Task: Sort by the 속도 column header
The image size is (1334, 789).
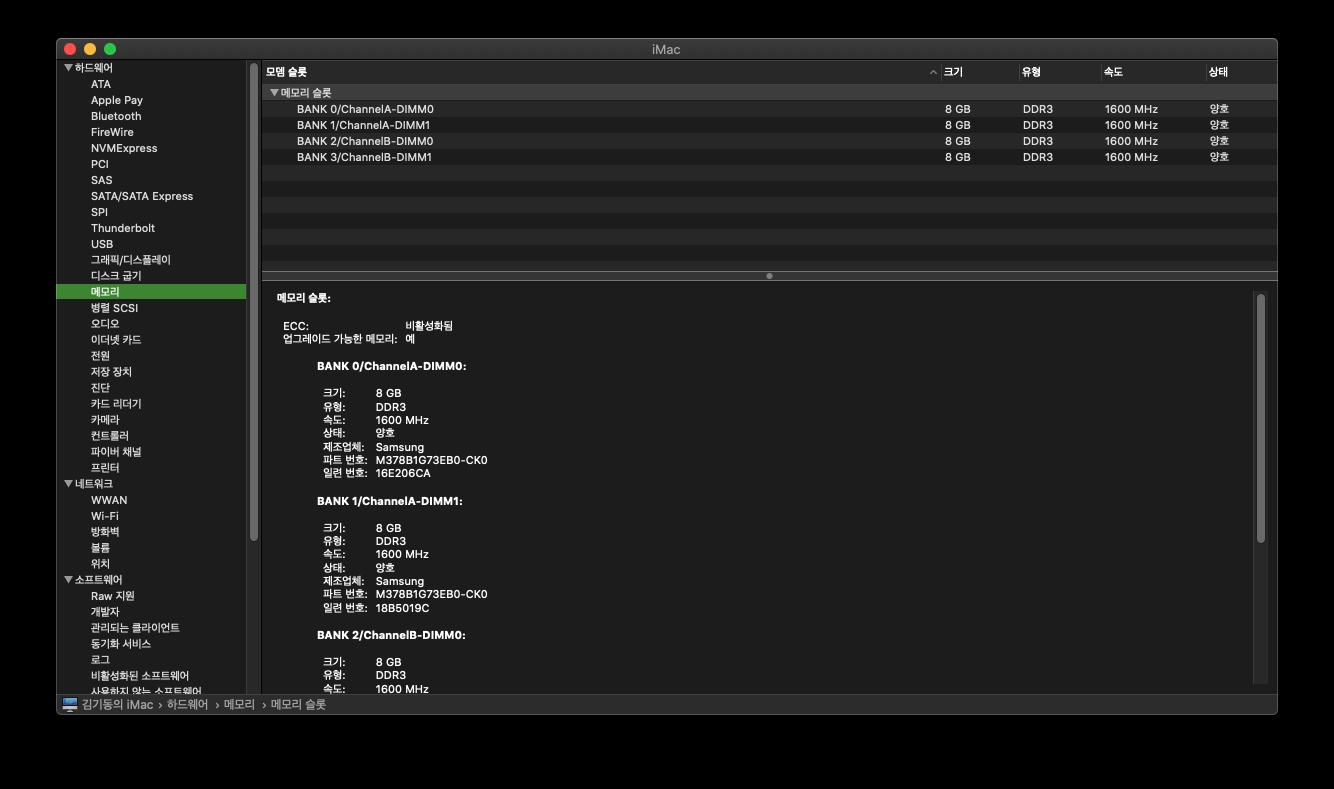Action: [1152, 72]
